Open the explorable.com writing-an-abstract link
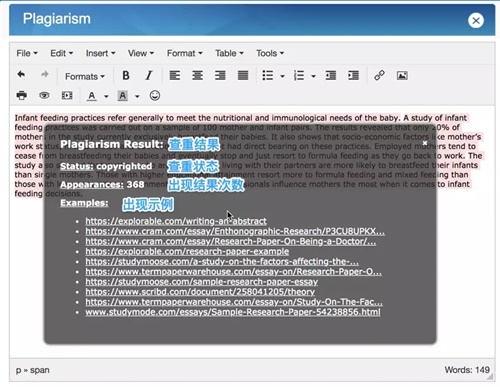 point(176,221)
